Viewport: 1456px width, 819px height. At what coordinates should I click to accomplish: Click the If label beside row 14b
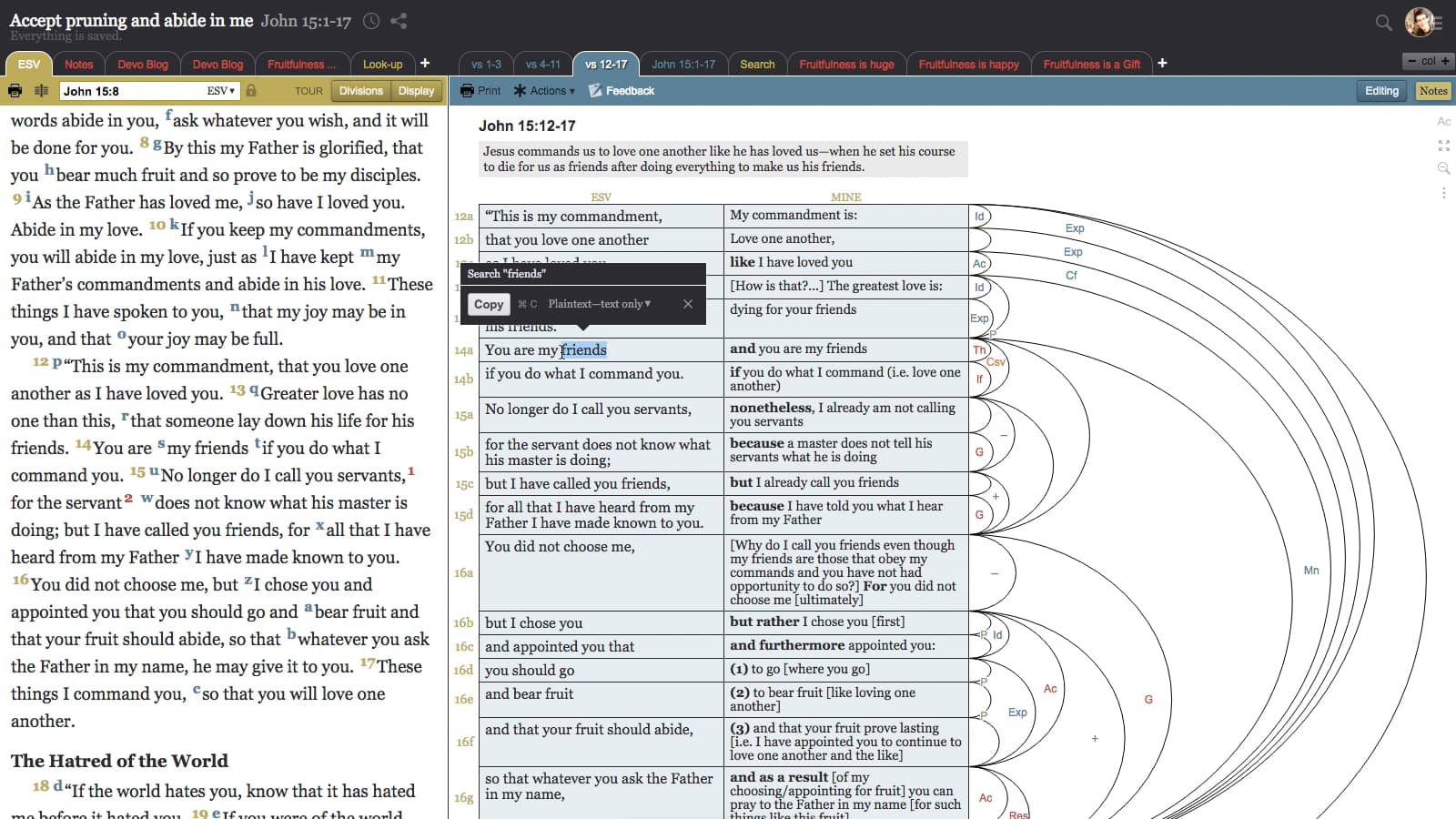click(x=979, y=379)
